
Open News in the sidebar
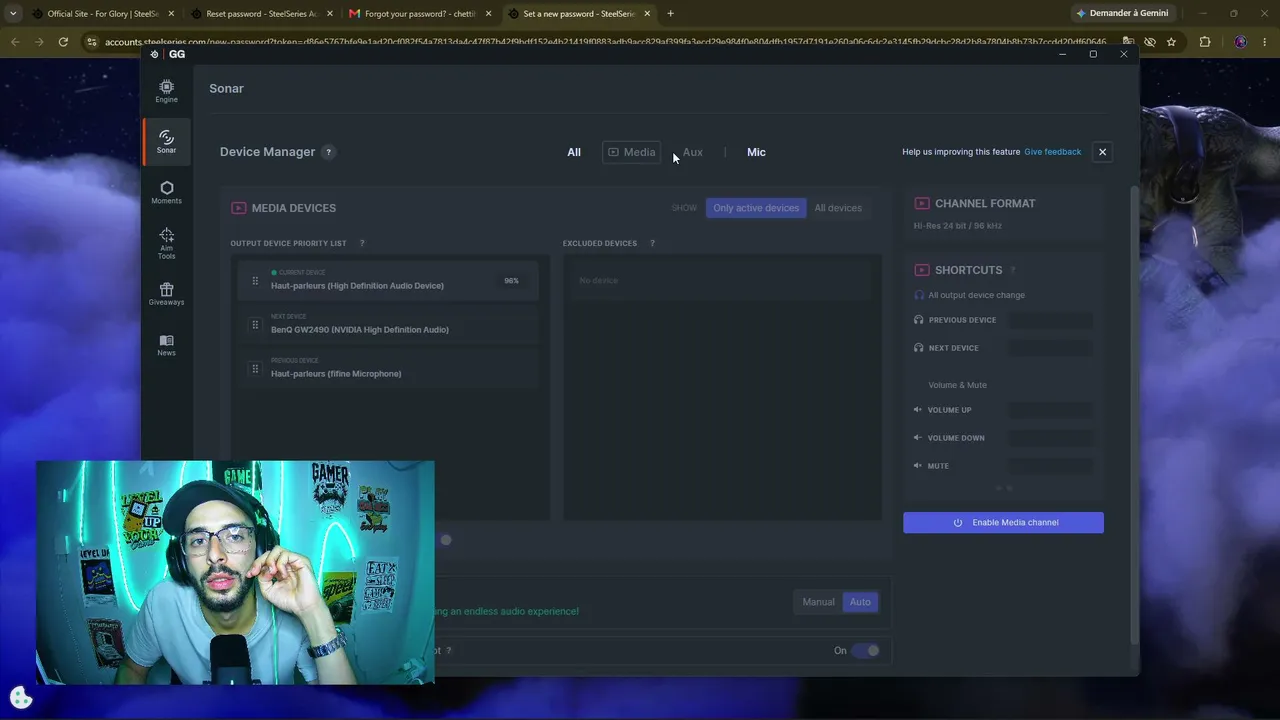[x=166, y=344]
